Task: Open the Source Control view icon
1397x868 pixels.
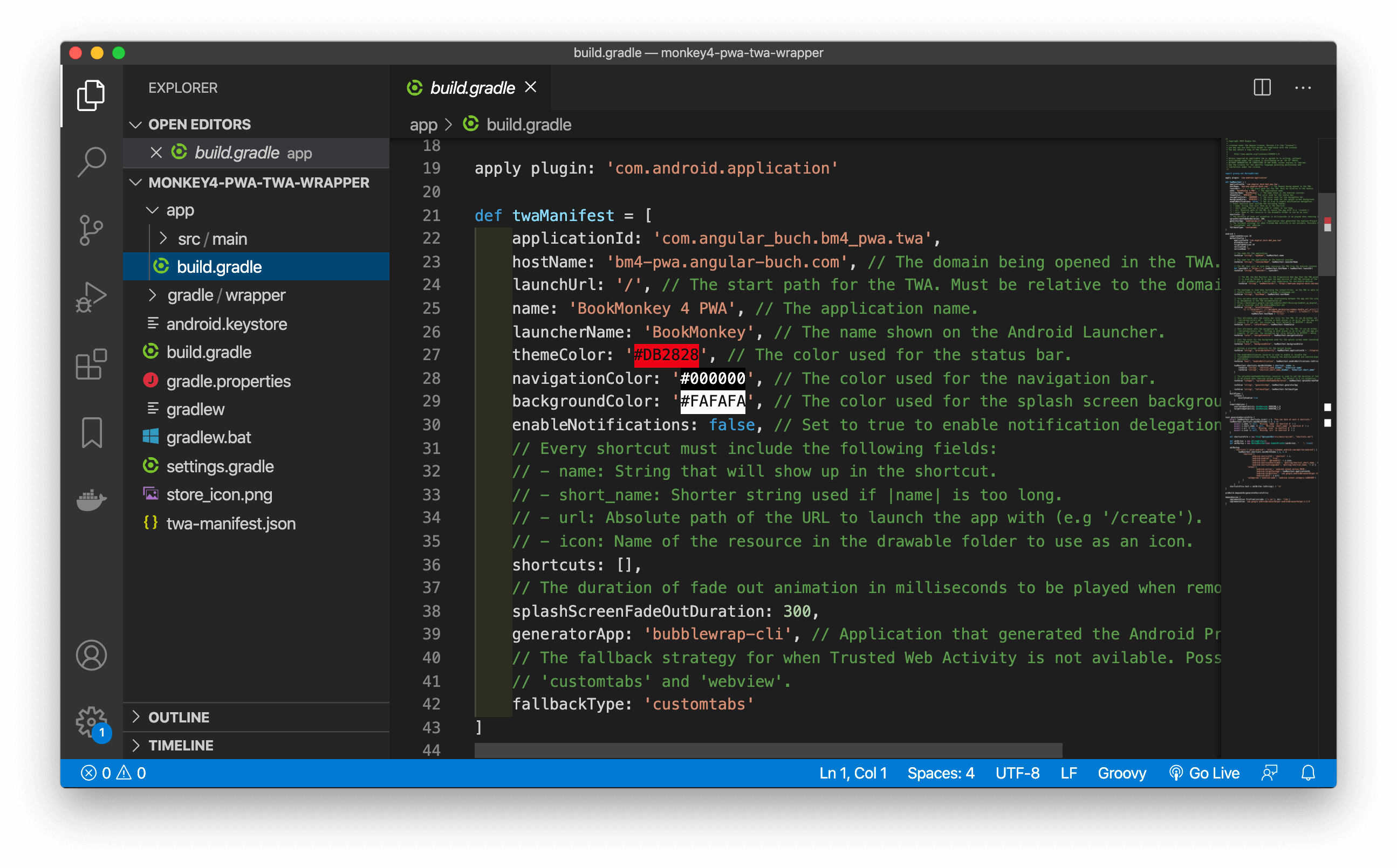Action: pyautogui.click(x=91, y=230)
